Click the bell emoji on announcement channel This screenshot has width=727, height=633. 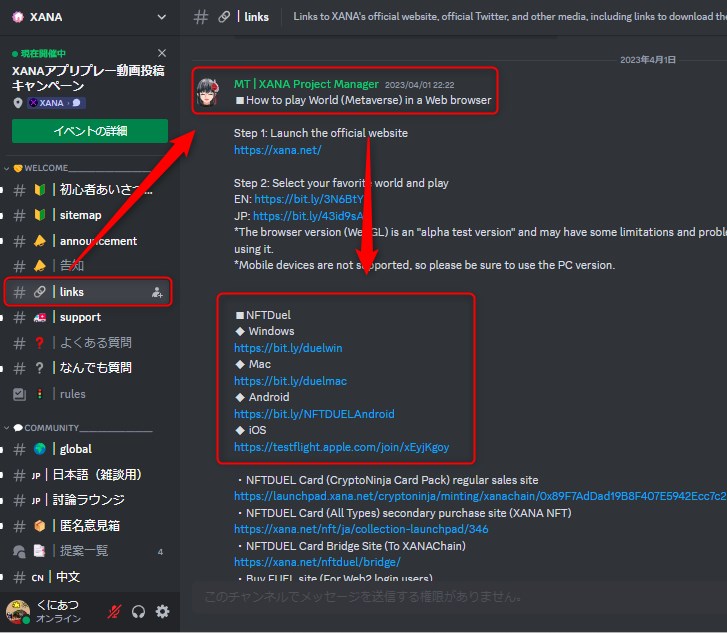tap(40, 241)
